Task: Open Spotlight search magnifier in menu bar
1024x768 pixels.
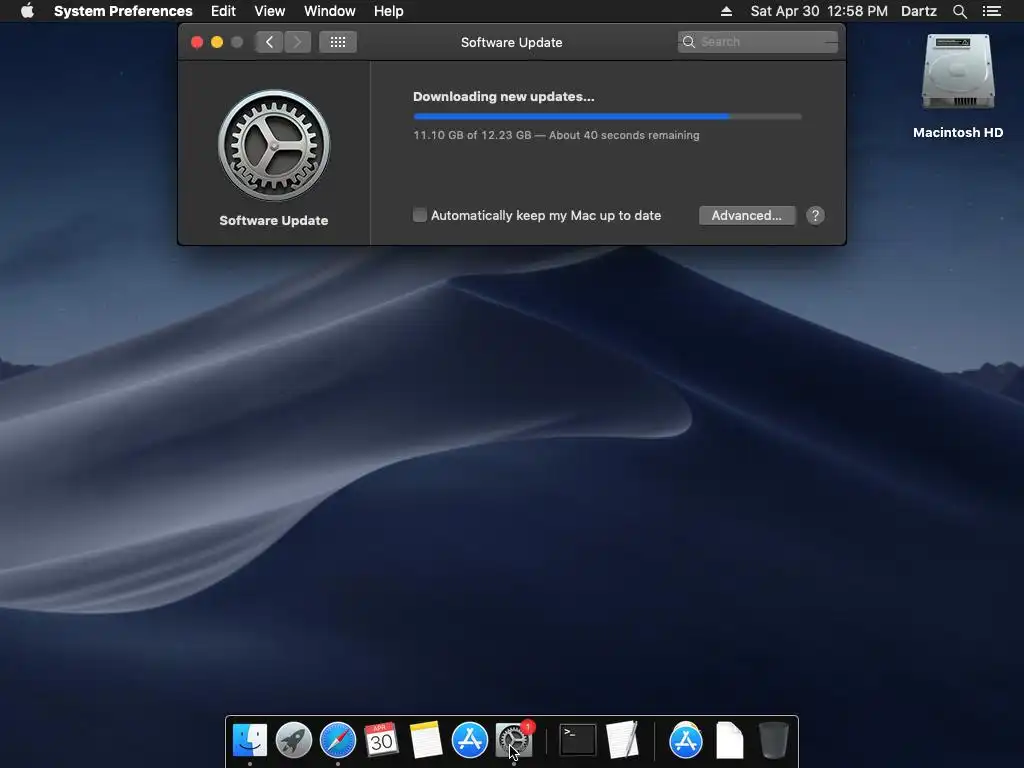Action: [959, 11]
